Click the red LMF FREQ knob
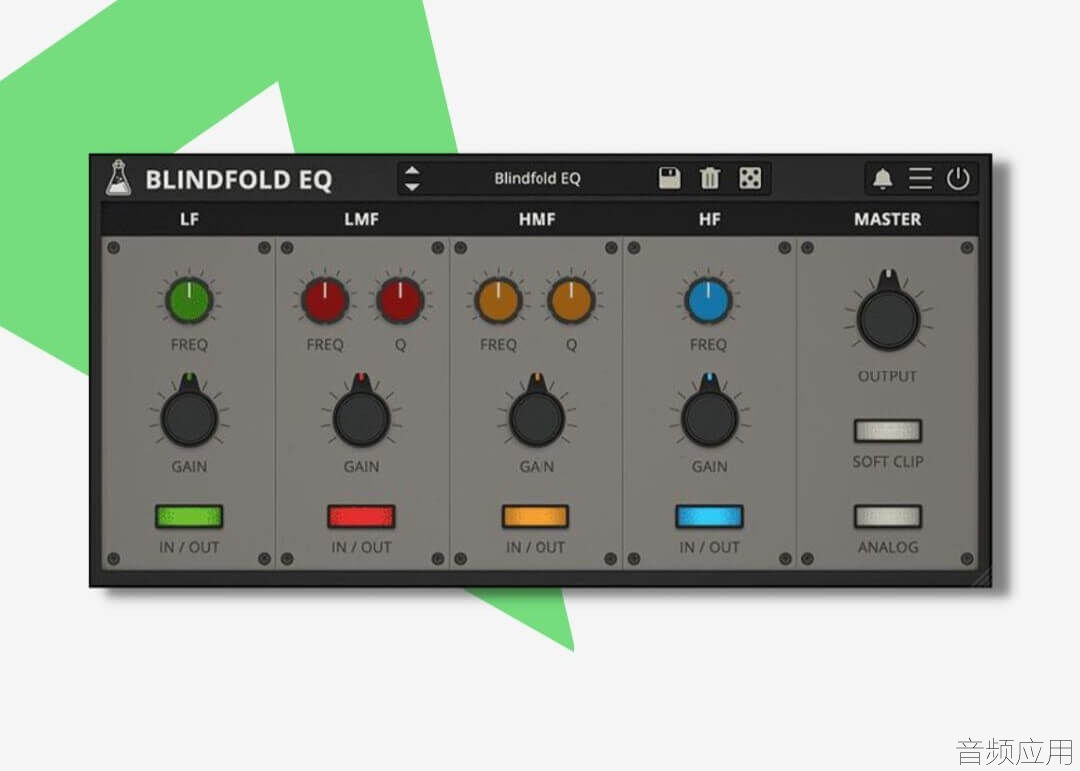 (x=324, y=300)
